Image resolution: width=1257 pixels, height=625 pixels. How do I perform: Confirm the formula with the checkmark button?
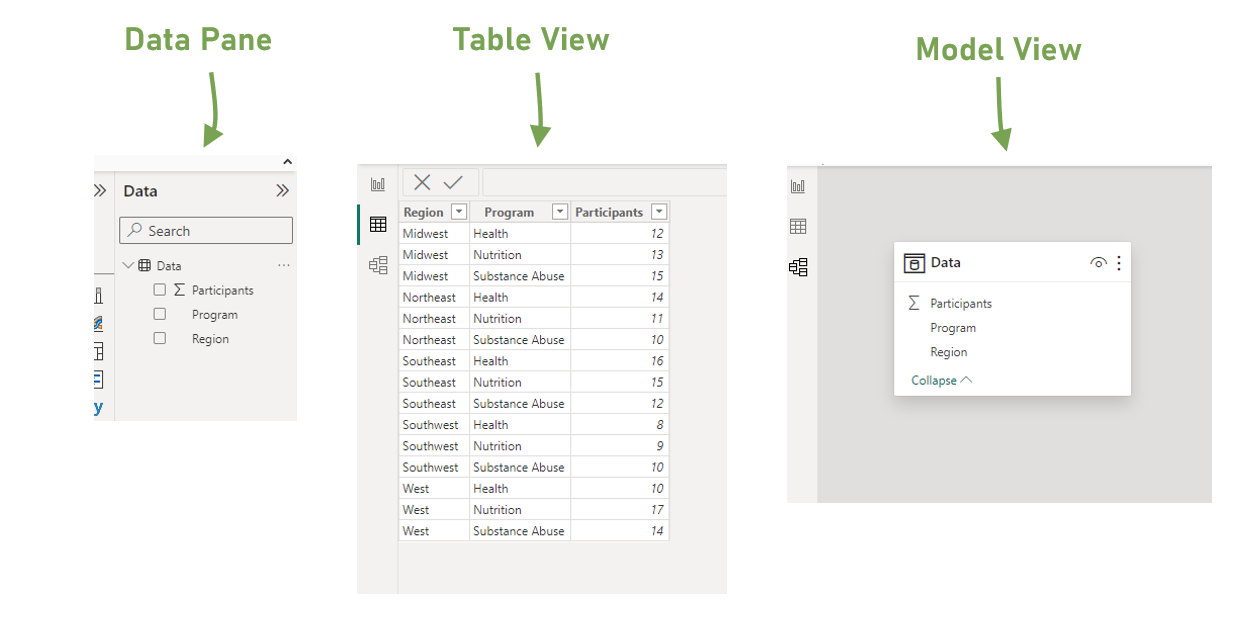click(x=453, y=181)
